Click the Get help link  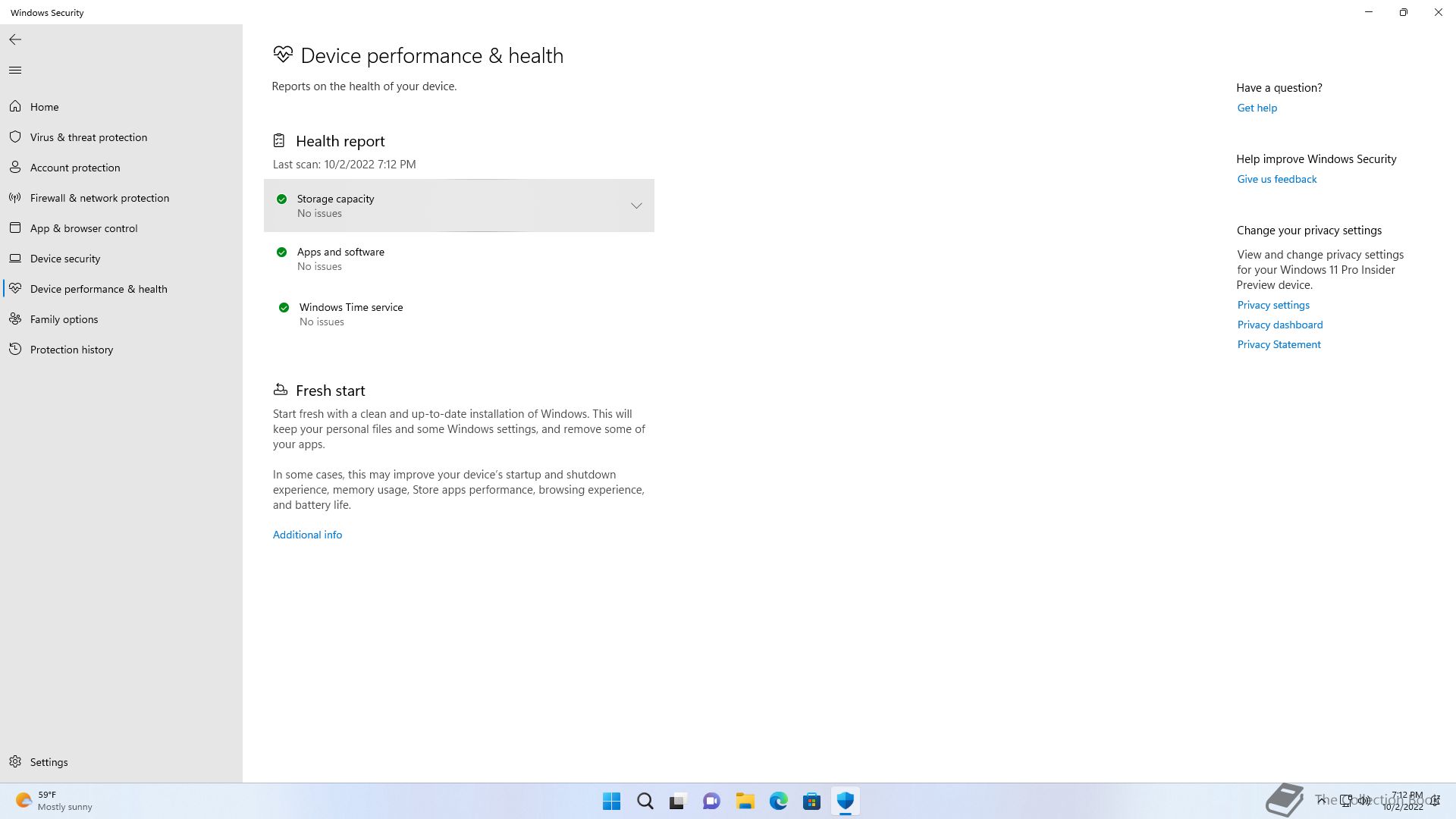pos(1257,108)
